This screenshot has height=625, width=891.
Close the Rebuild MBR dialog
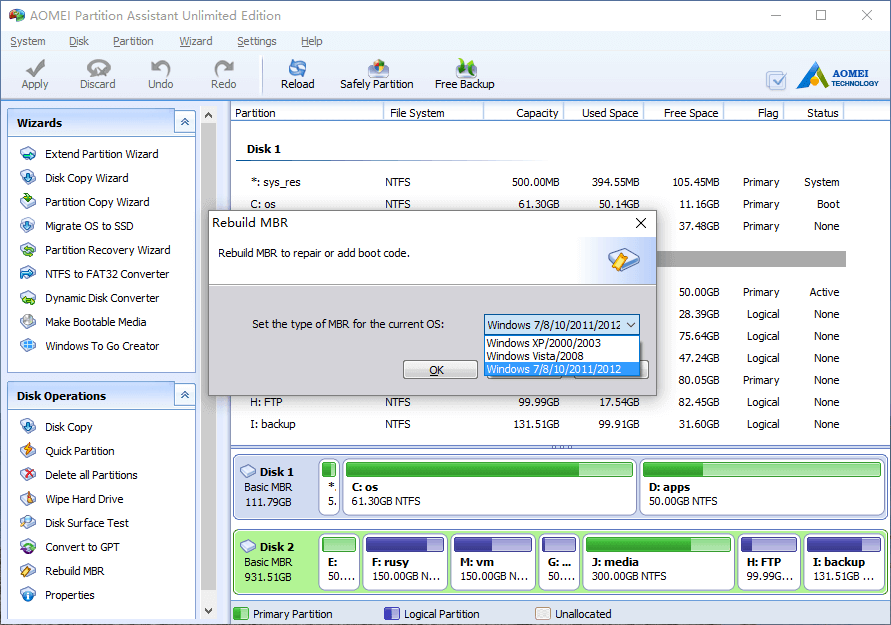[641, 223]
